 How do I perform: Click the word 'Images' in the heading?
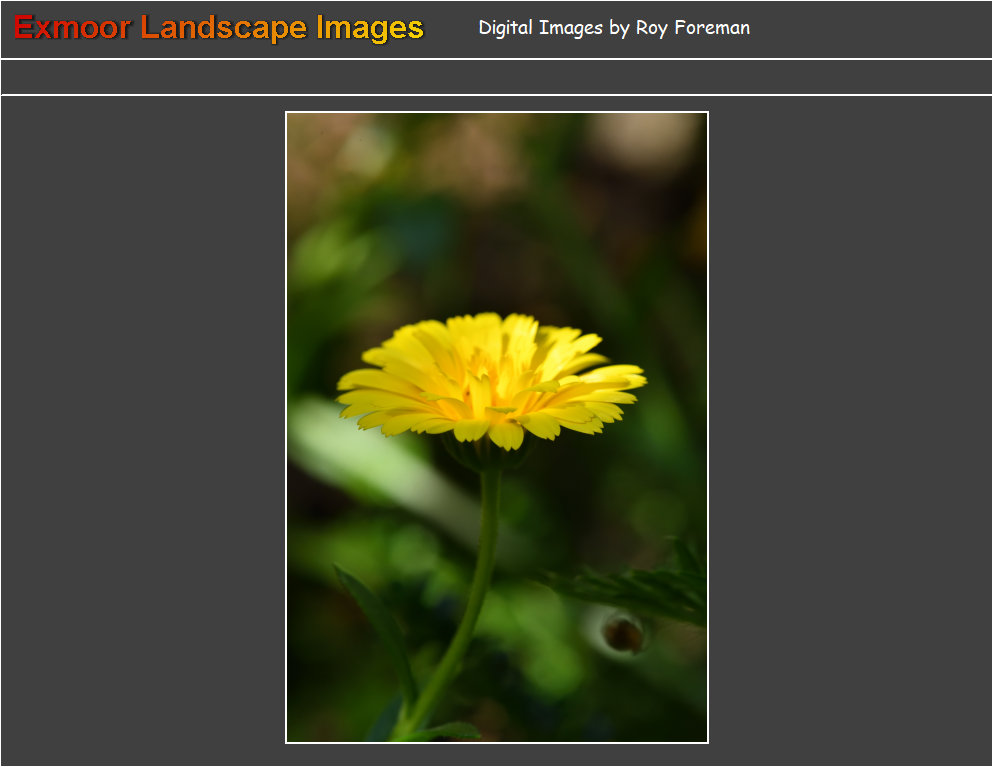pos(369,28)
